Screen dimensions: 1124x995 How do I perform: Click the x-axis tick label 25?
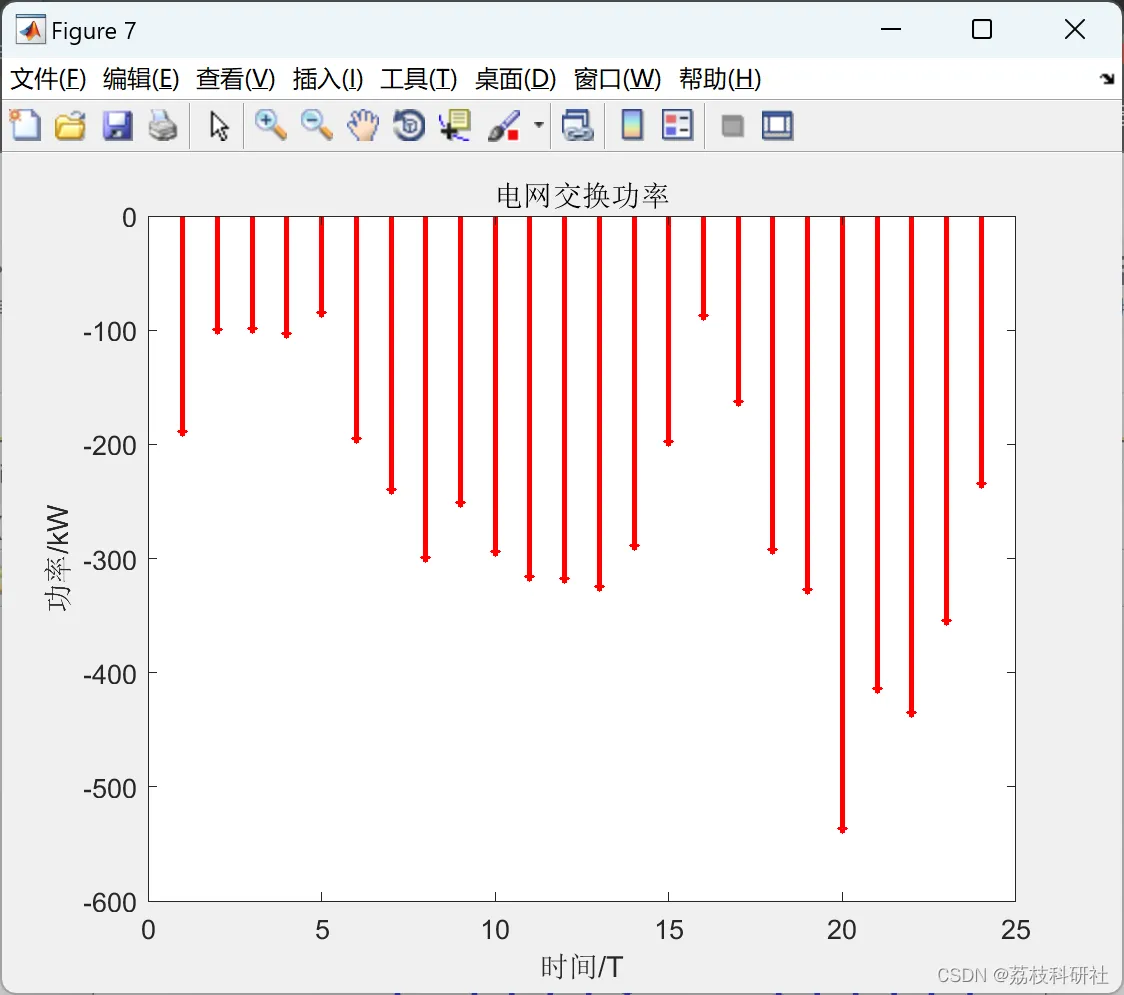click(1016, 930)
